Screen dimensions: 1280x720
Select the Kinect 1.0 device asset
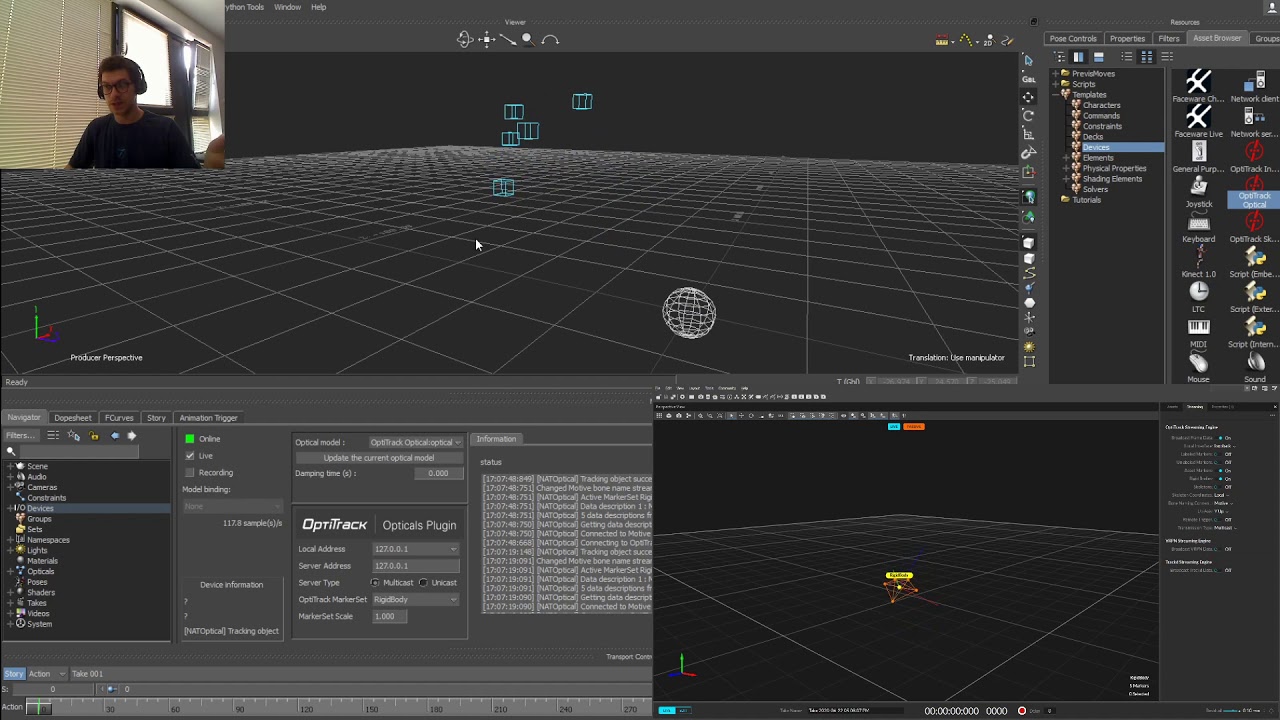click(1198, 262)
